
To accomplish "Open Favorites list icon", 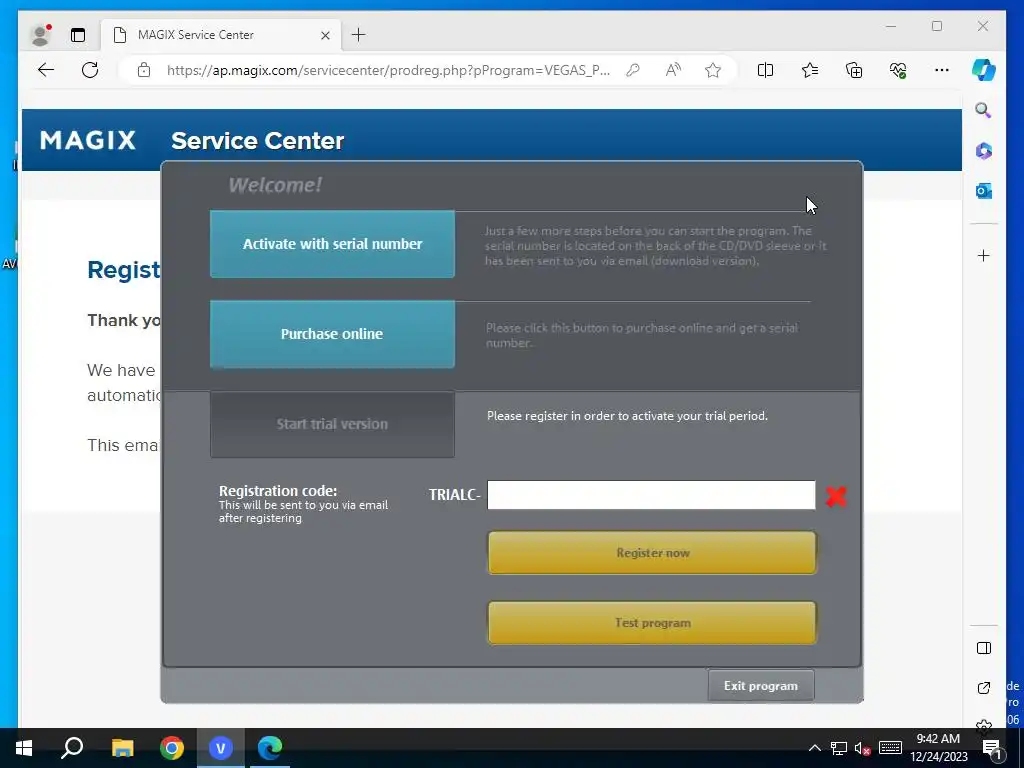I will tap(810, 70).
